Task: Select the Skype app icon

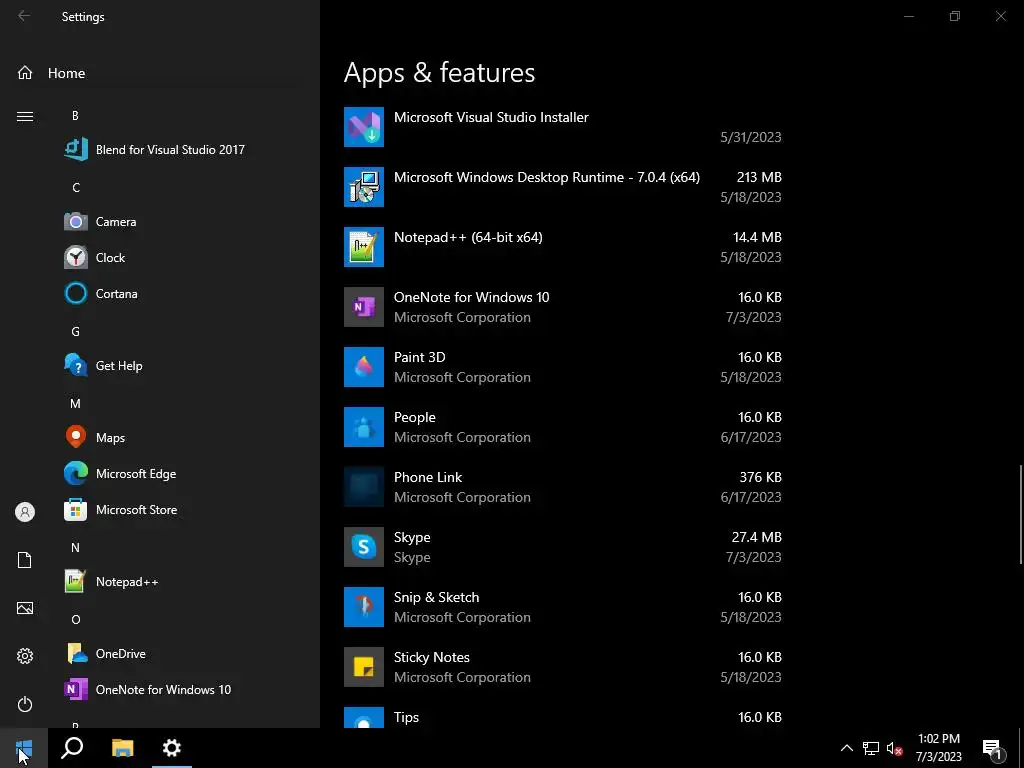Action: pyautogui.click(x=364, y=547)
